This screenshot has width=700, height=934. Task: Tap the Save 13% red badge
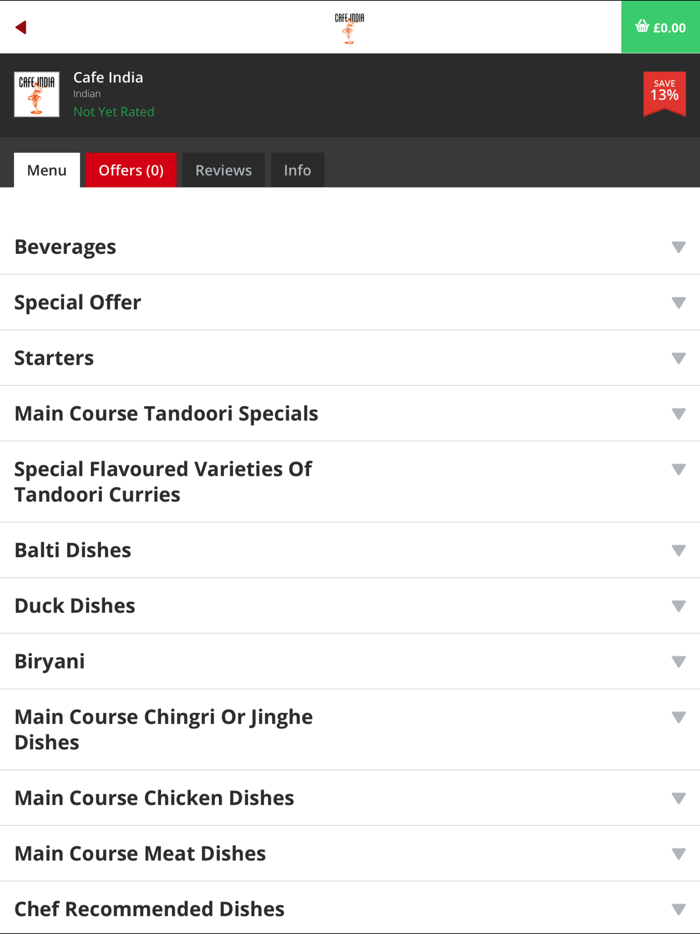coord(664,93)
